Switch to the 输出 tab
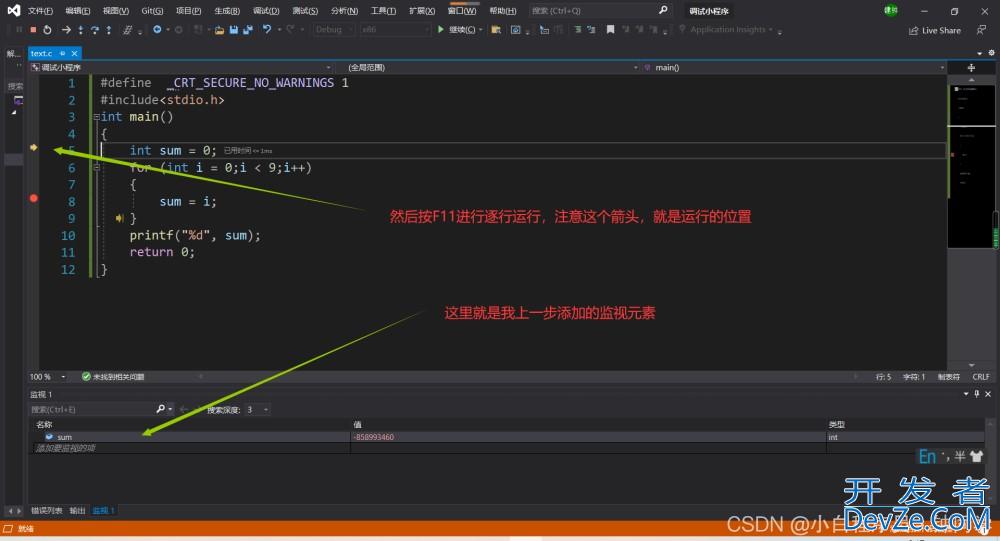The height and width of the screenshot is (541, 1000). (x=77, y=510)
